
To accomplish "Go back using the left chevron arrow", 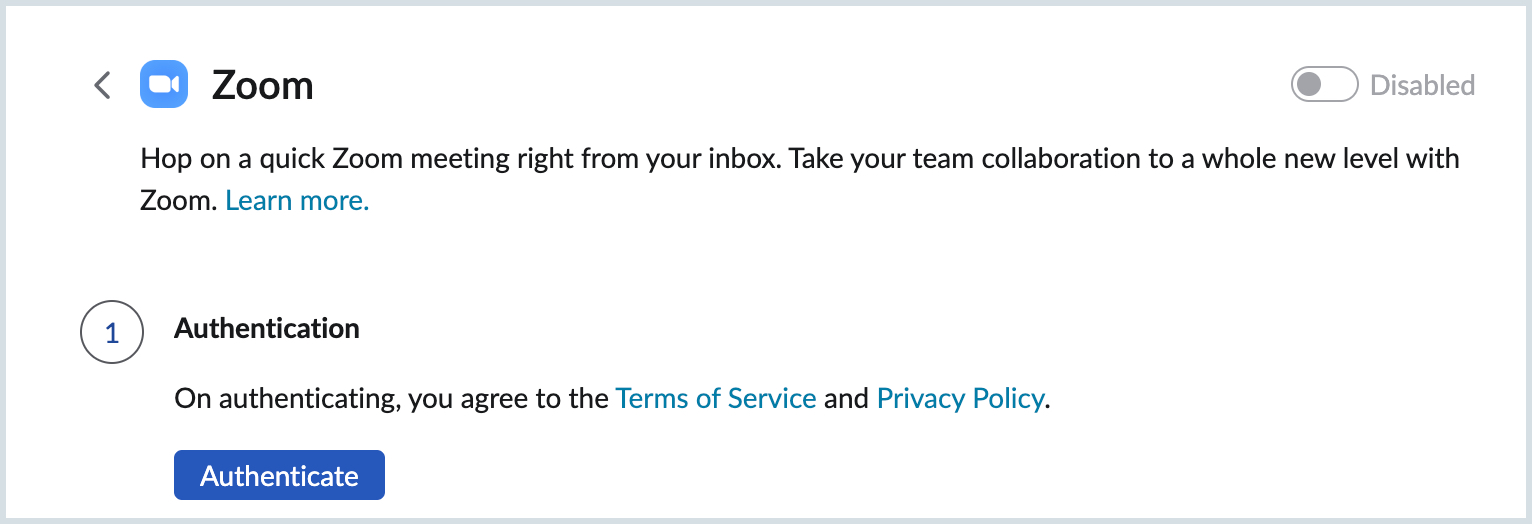I will pos(102,86).
